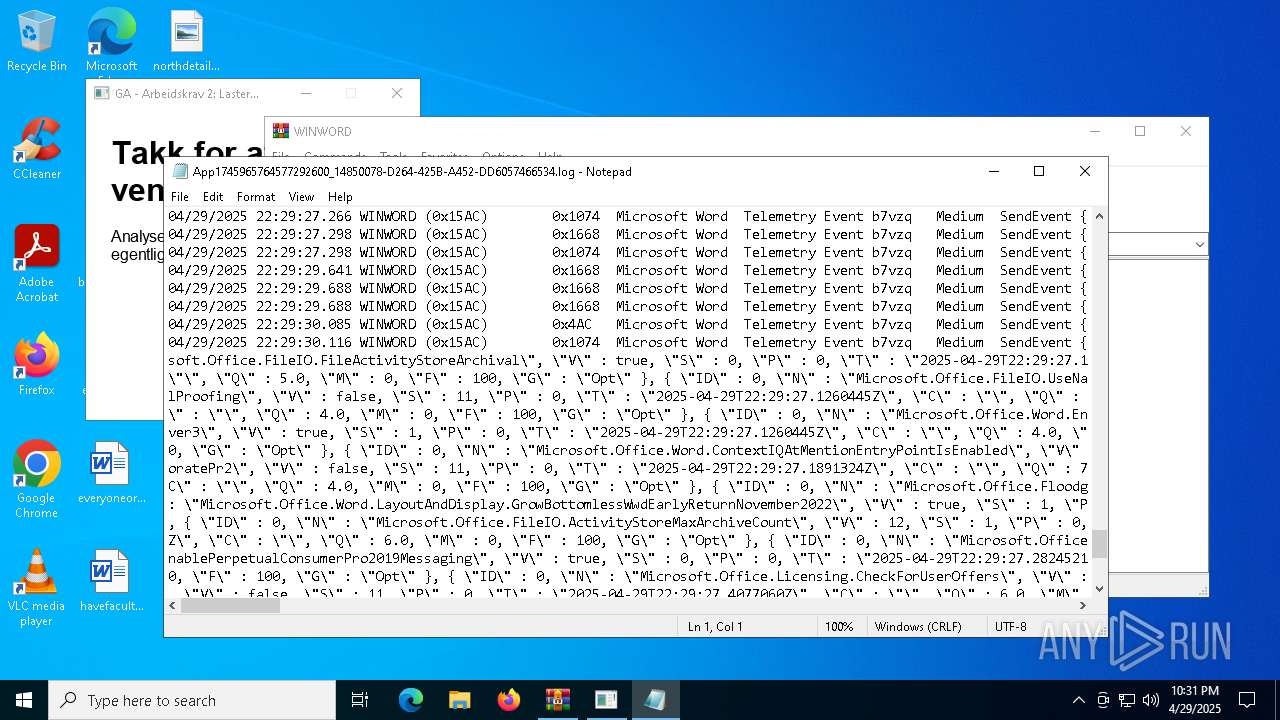Click the log line with 0x4AC
The image size is (1280, 720).
[627, 324]
